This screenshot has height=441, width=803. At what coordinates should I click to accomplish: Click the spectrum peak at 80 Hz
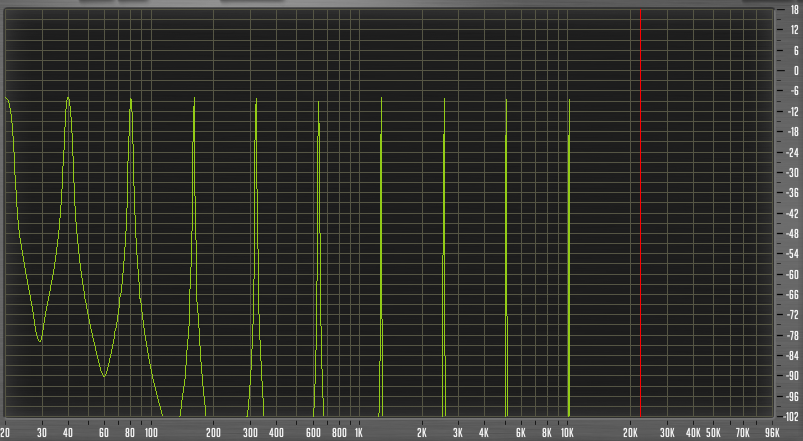131,100
